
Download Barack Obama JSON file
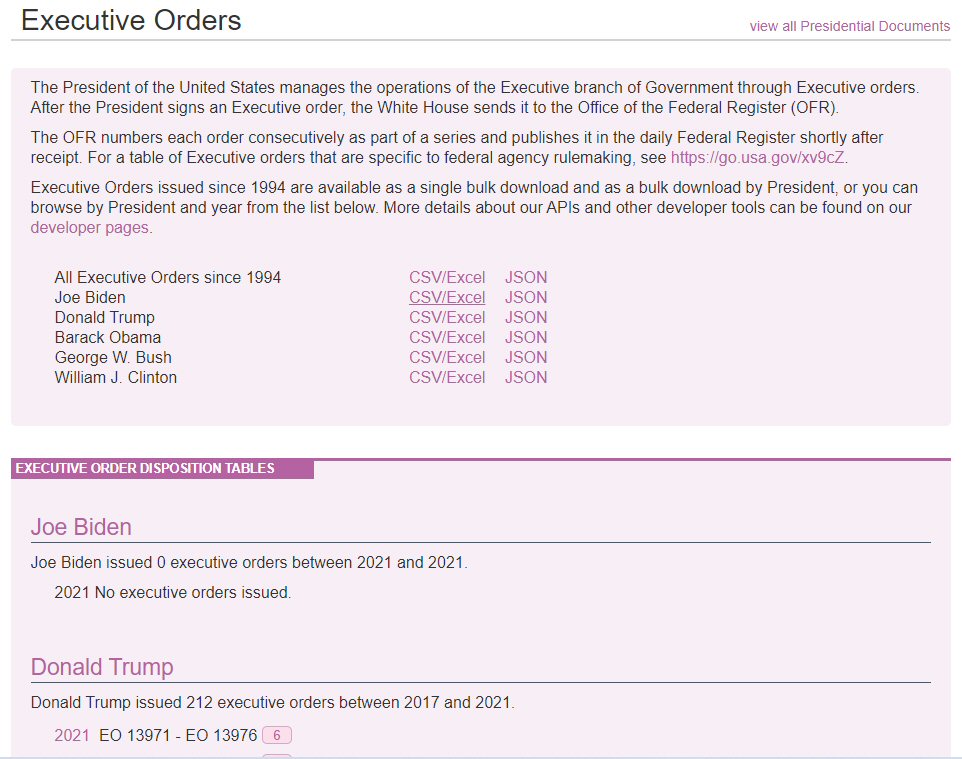(x=526, y=337)
